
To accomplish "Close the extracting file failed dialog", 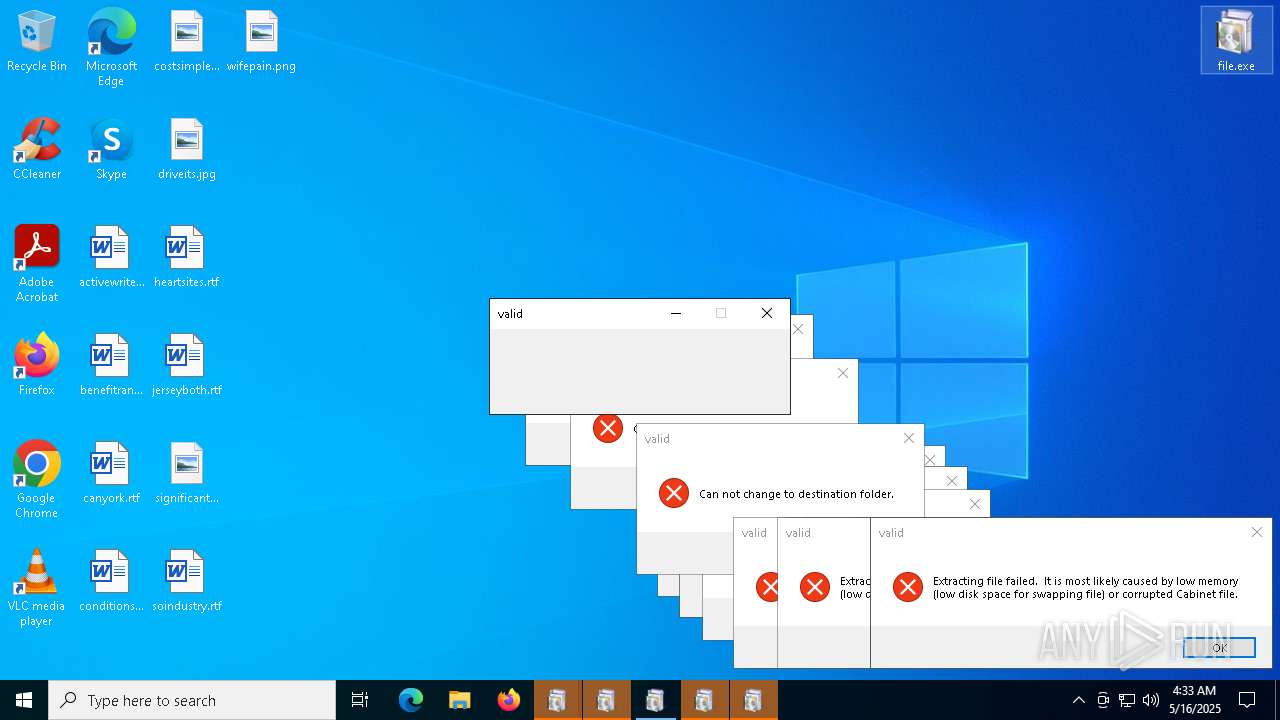I will pos(1257,532).
